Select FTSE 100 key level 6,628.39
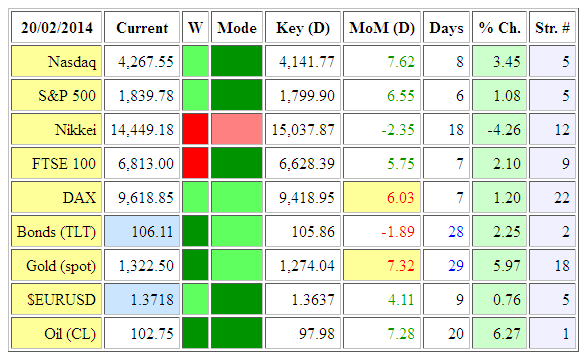 tap(303, 163)
